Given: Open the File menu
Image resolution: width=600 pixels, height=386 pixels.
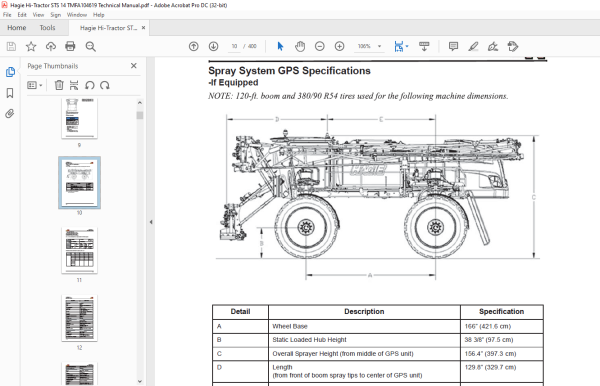Looking at the screenshot, I should coord(7,15).
